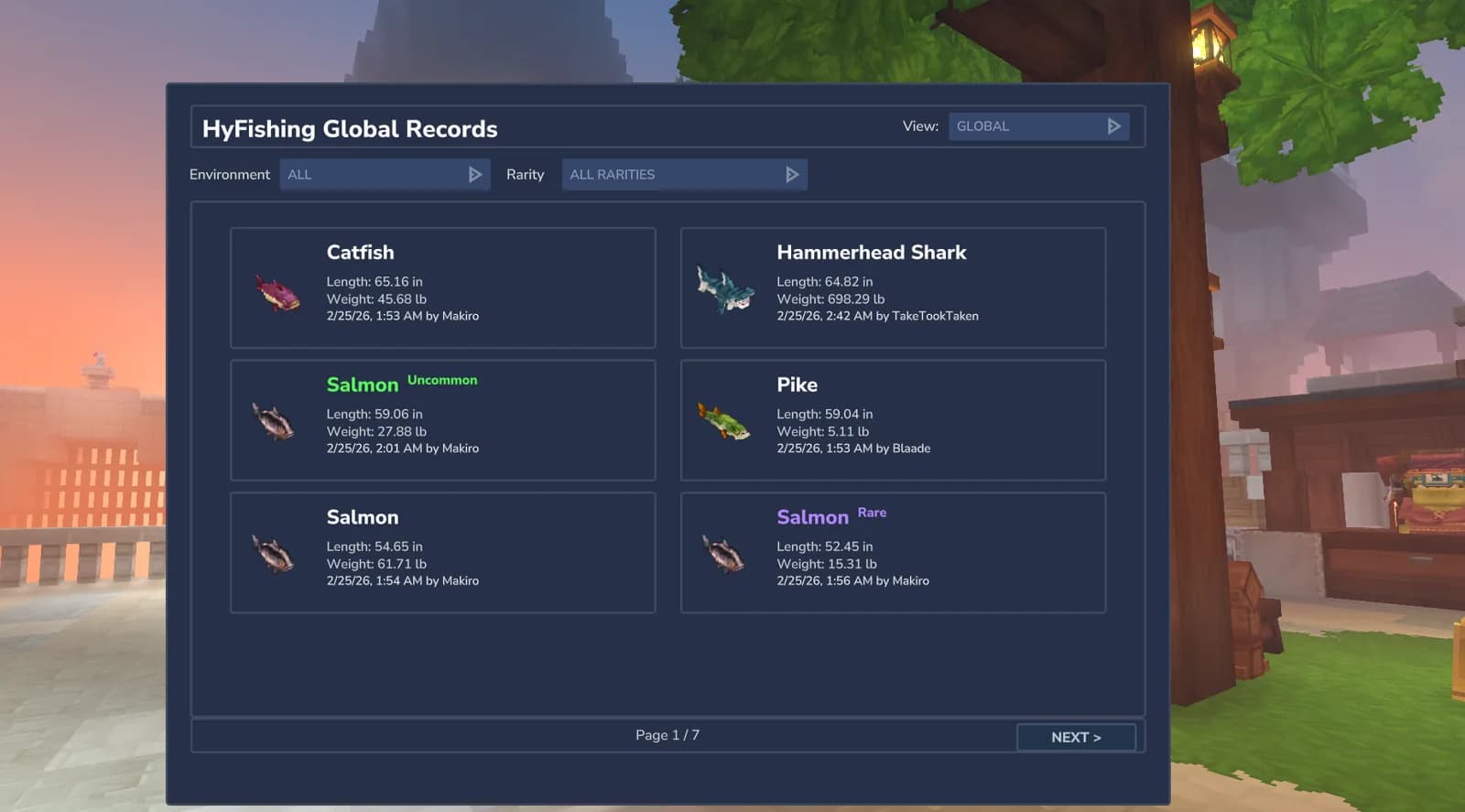The height and width of the screenshot is (812, 1465).
Task: Click Weight: 5.11 lb value
Action: point(822,432)
